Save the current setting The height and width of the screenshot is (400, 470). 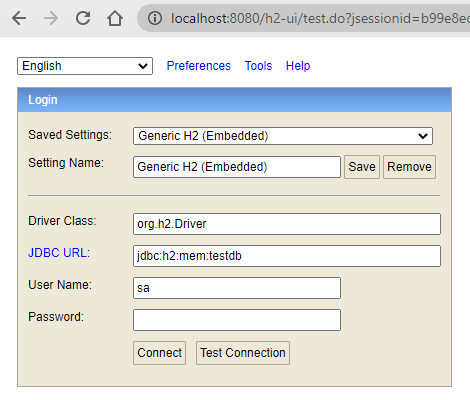click(362, 167)
